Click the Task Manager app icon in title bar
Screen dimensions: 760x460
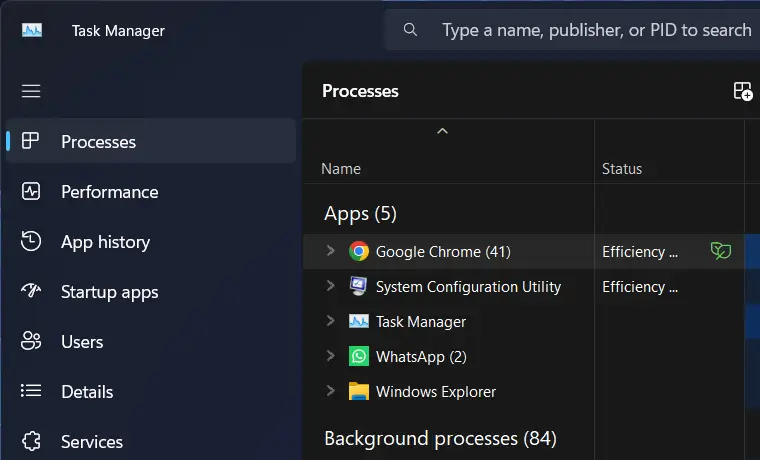click(32, 31)
